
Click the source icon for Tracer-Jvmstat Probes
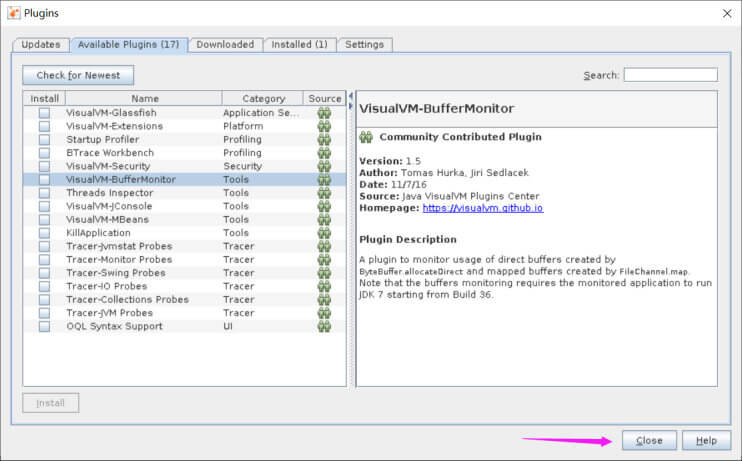pyautogui.click(x=324, y=246)
